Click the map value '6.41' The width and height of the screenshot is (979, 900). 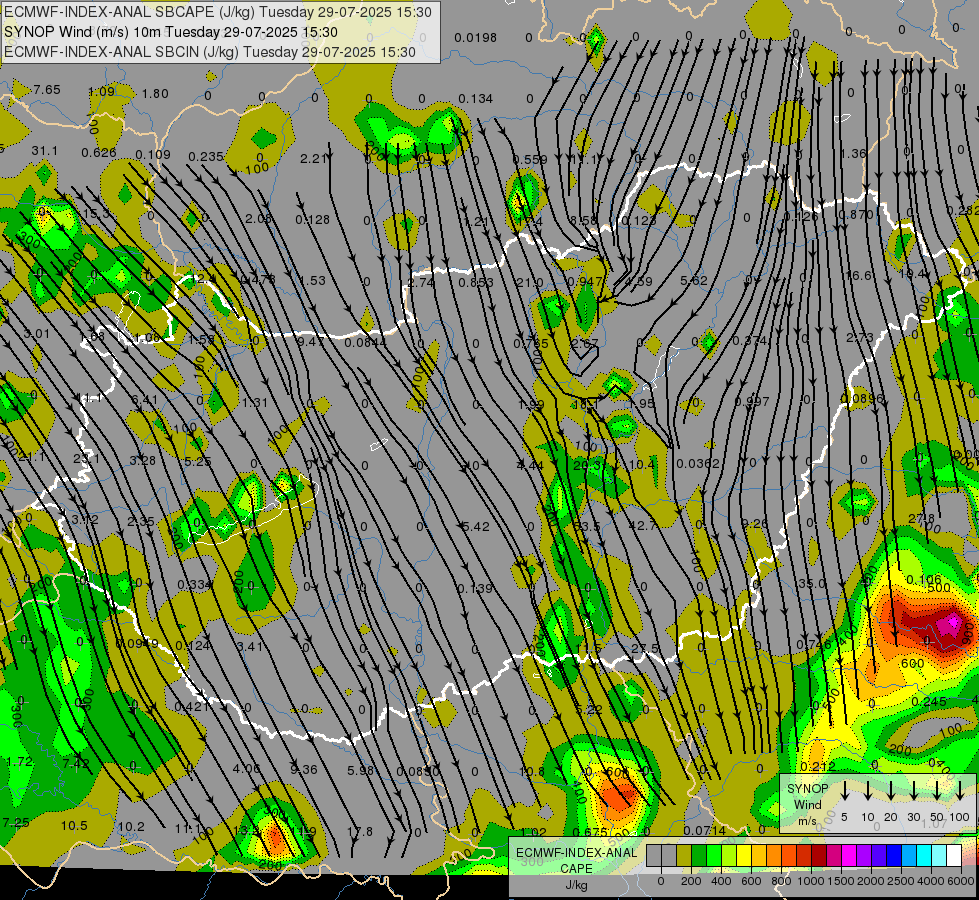coord(145,399)
